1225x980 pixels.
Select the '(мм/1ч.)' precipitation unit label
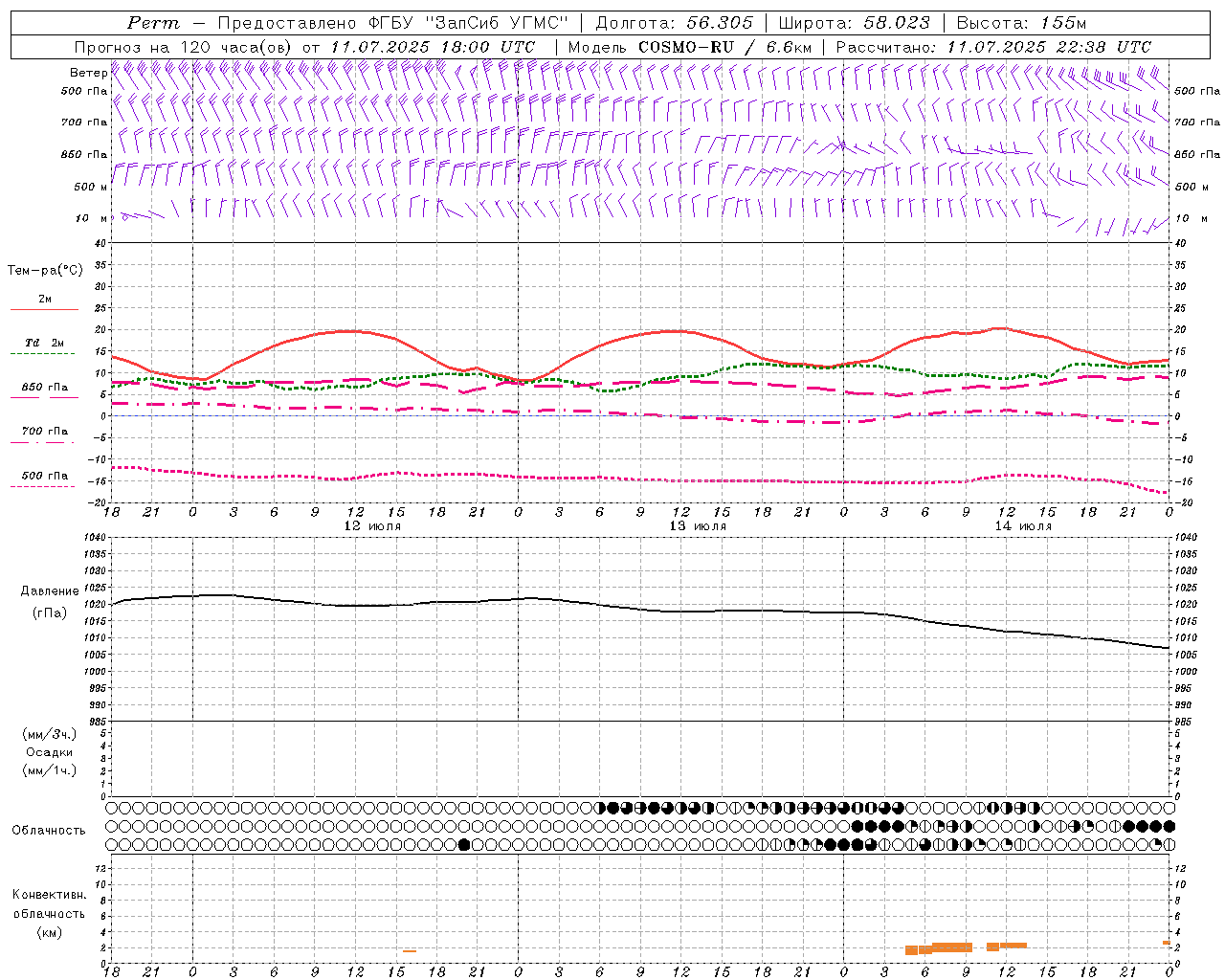(50, 770)
